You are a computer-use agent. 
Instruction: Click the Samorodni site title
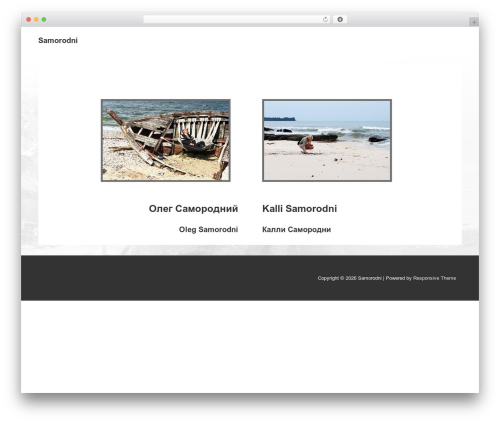click(58, 40)
